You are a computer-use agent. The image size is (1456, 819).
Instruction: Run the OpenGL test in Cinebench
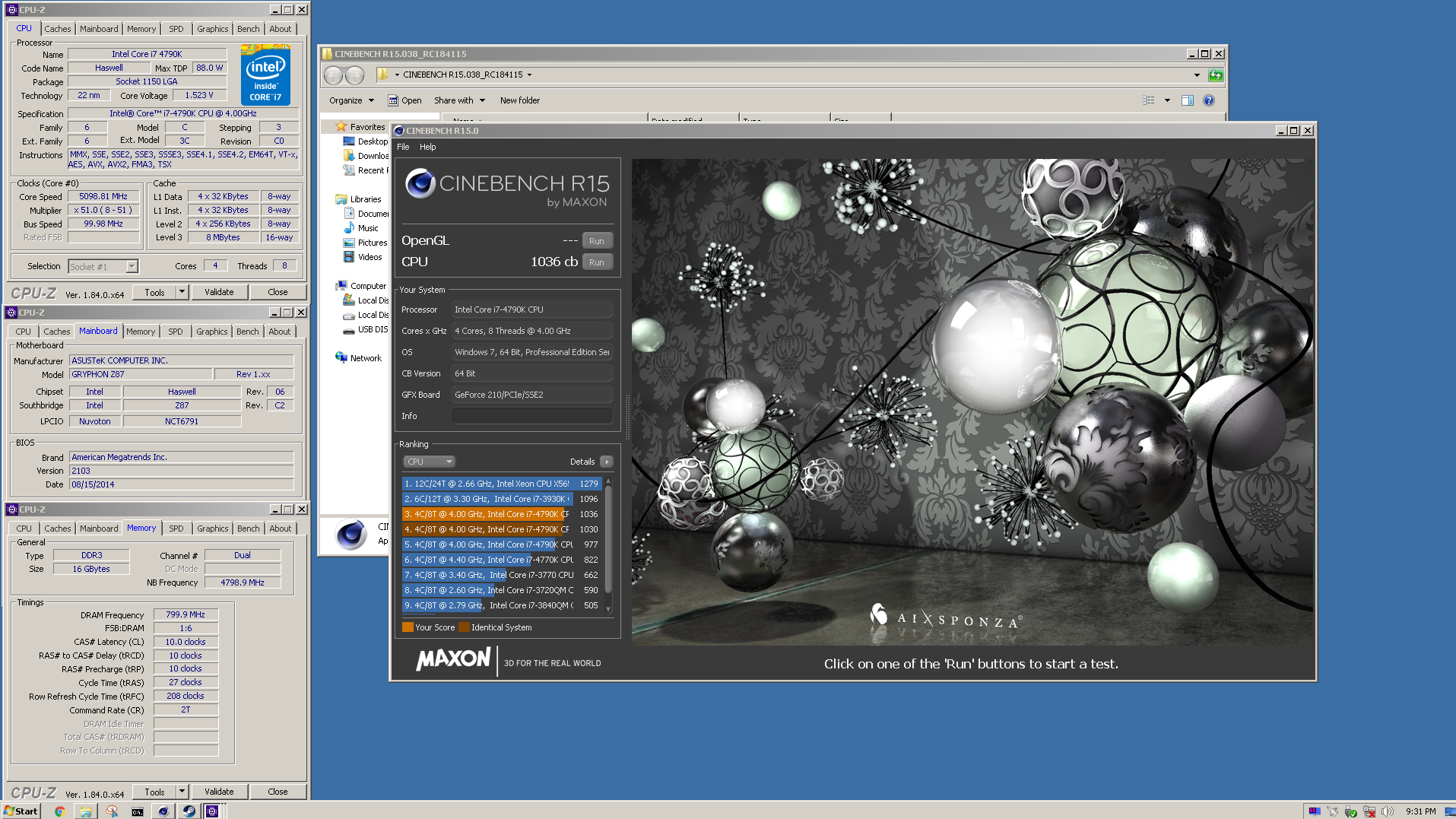[597, 241]
